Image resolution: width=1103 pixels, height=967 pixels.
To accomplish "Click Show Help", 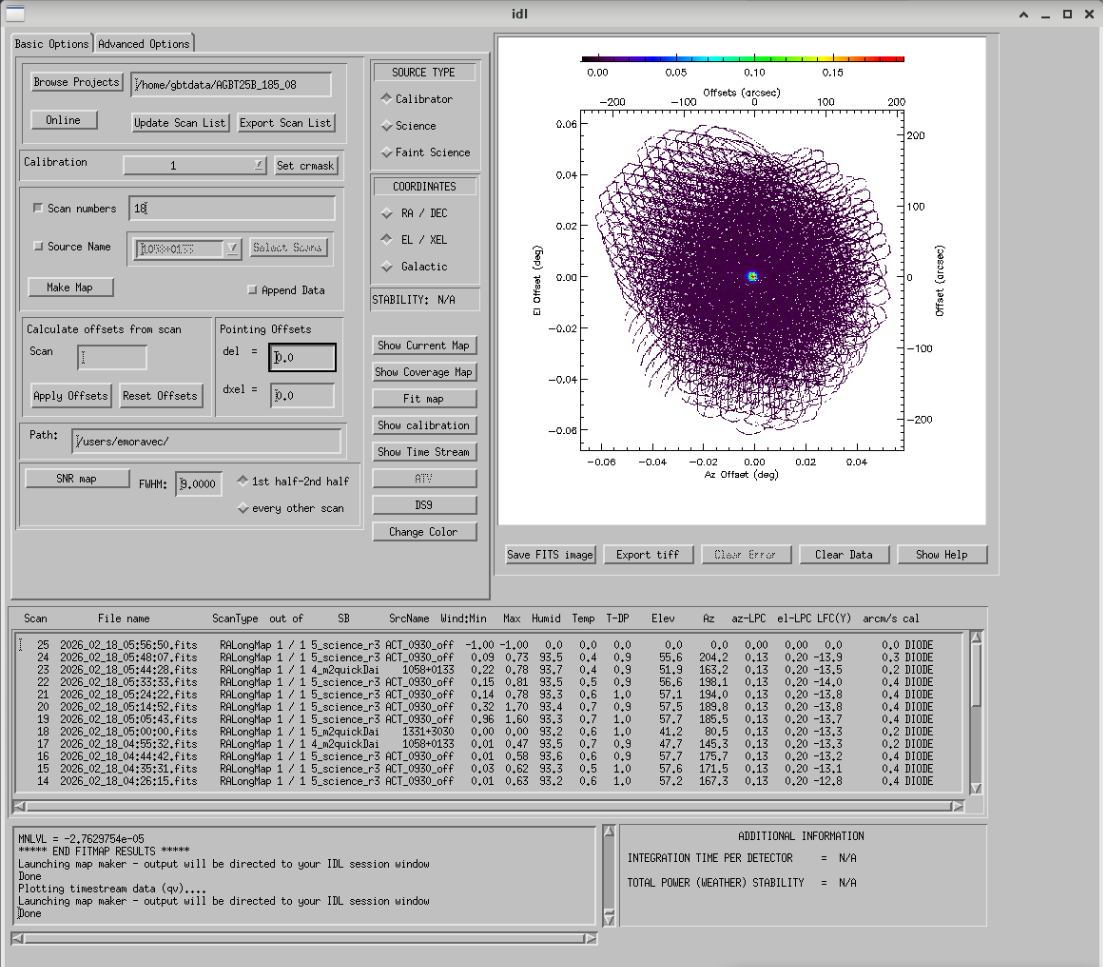I will click(x=942, y=555).
